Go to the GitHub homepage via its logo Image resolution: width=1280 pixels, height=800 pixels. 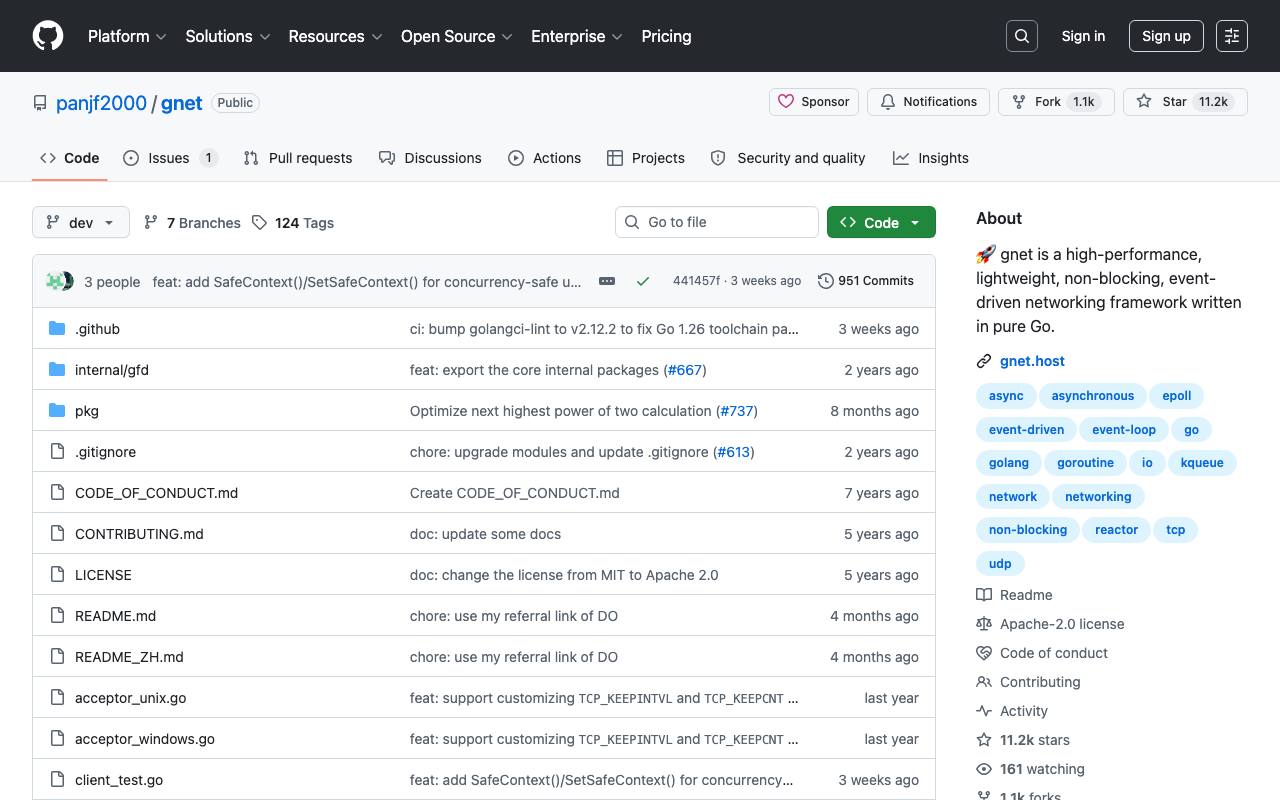[x=48, y=36]
